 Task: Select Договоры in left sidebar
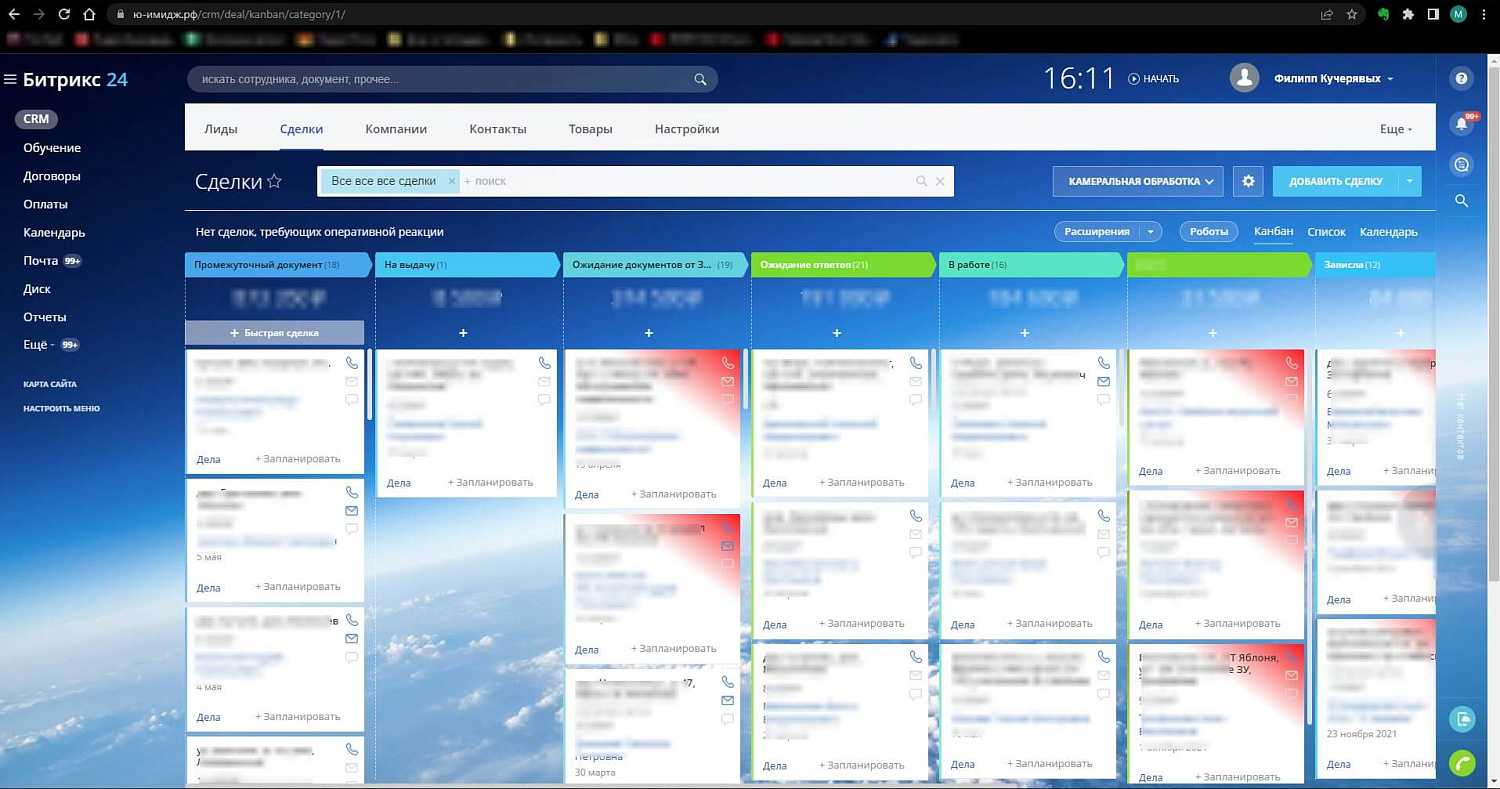coord(52,176)
